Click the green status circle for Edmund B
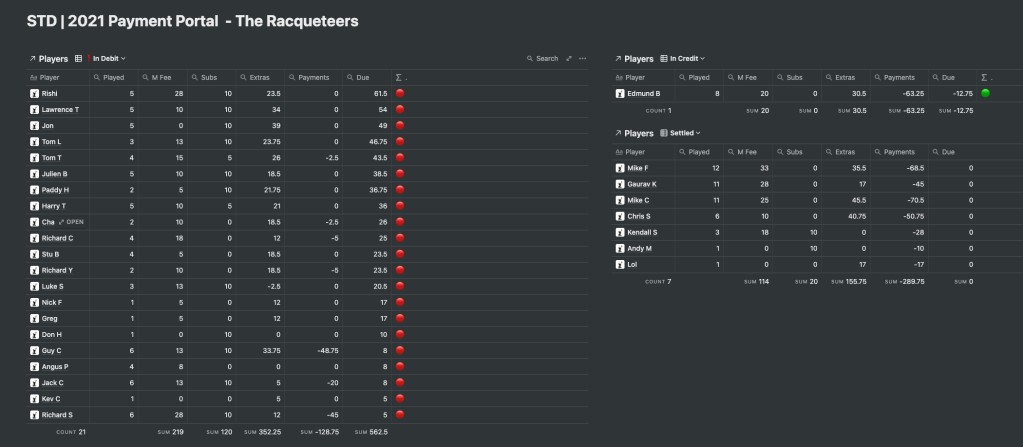1023x447 pixels. point(985,93)
